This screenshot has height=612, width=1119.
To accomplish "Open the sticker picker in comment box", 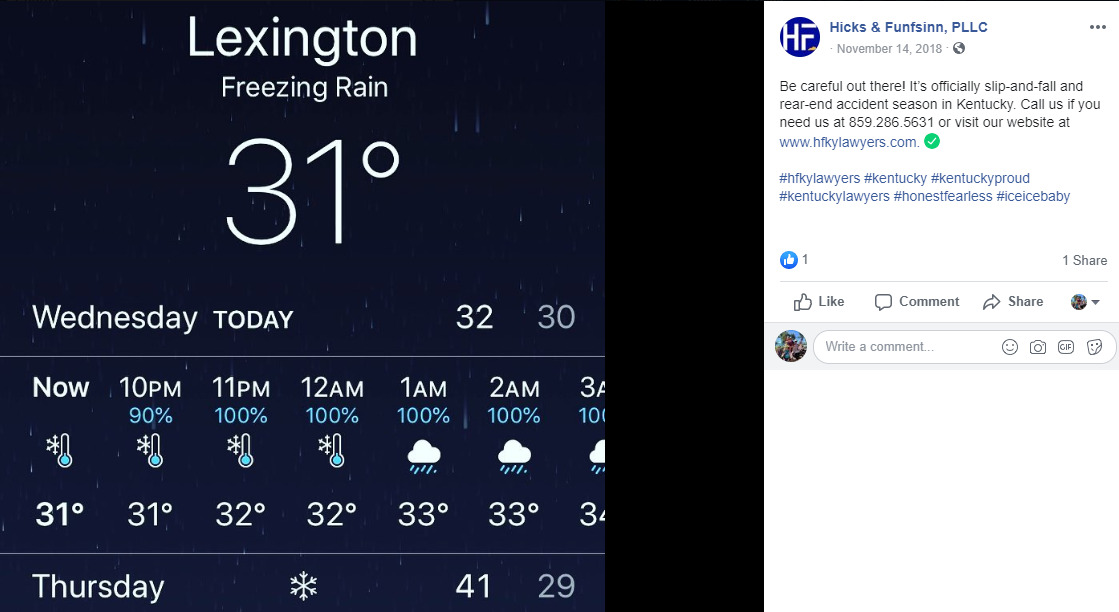I will click(x=1094, y=347).
